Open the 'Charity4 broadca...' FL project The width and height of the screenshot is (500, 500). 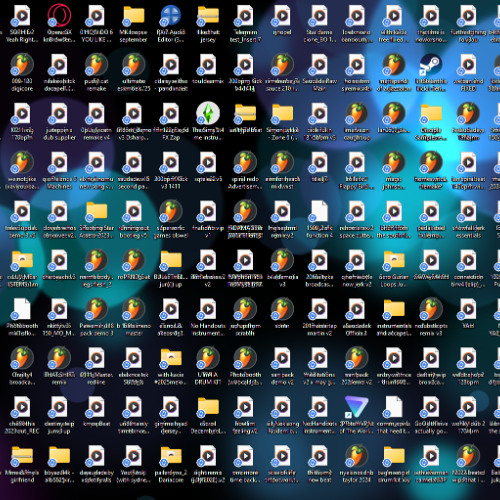coord(22,358)
